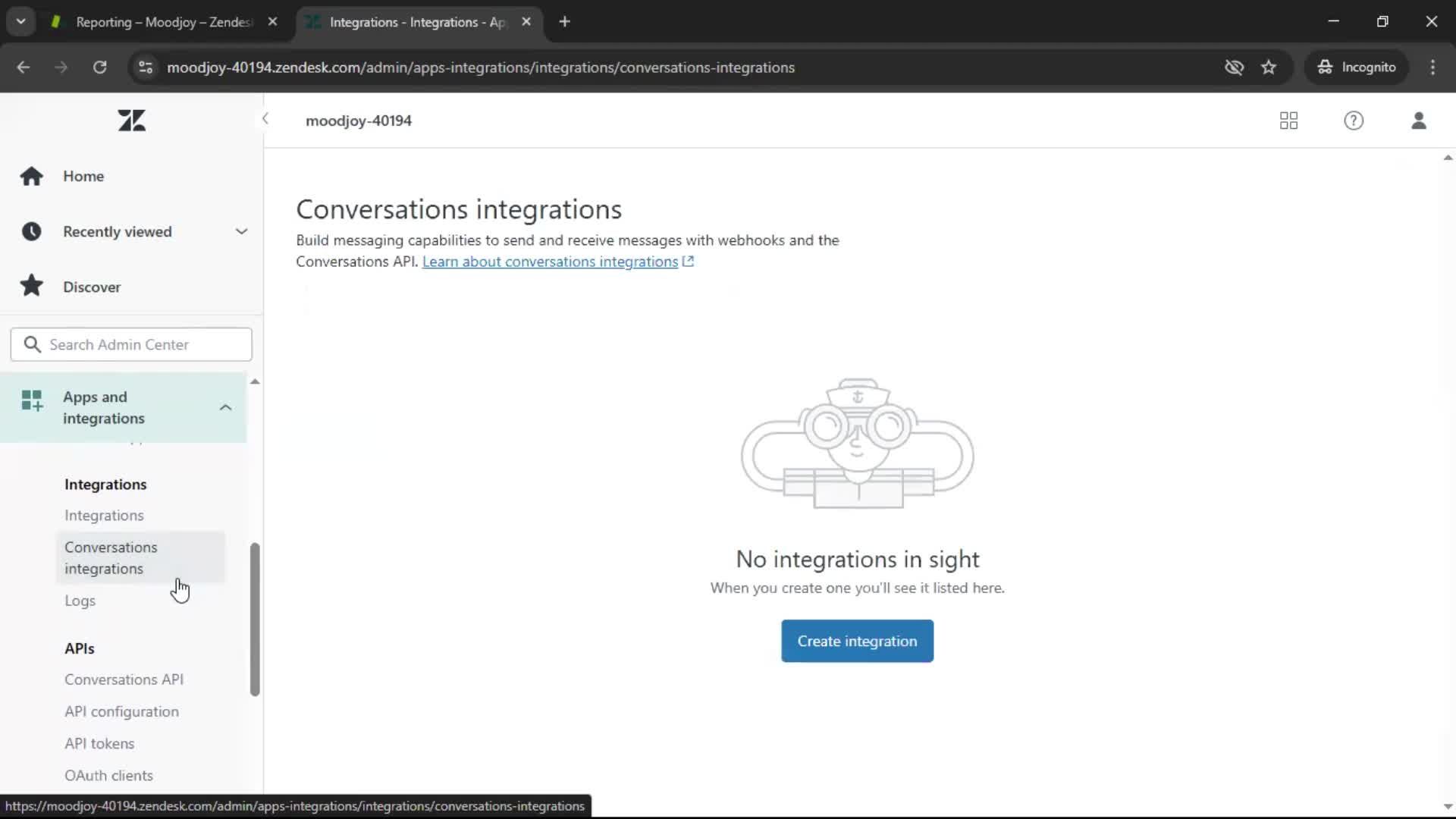Click the Recently viewed clock icon
Viewport: 1456px width, 819px height.
(31, 231)
